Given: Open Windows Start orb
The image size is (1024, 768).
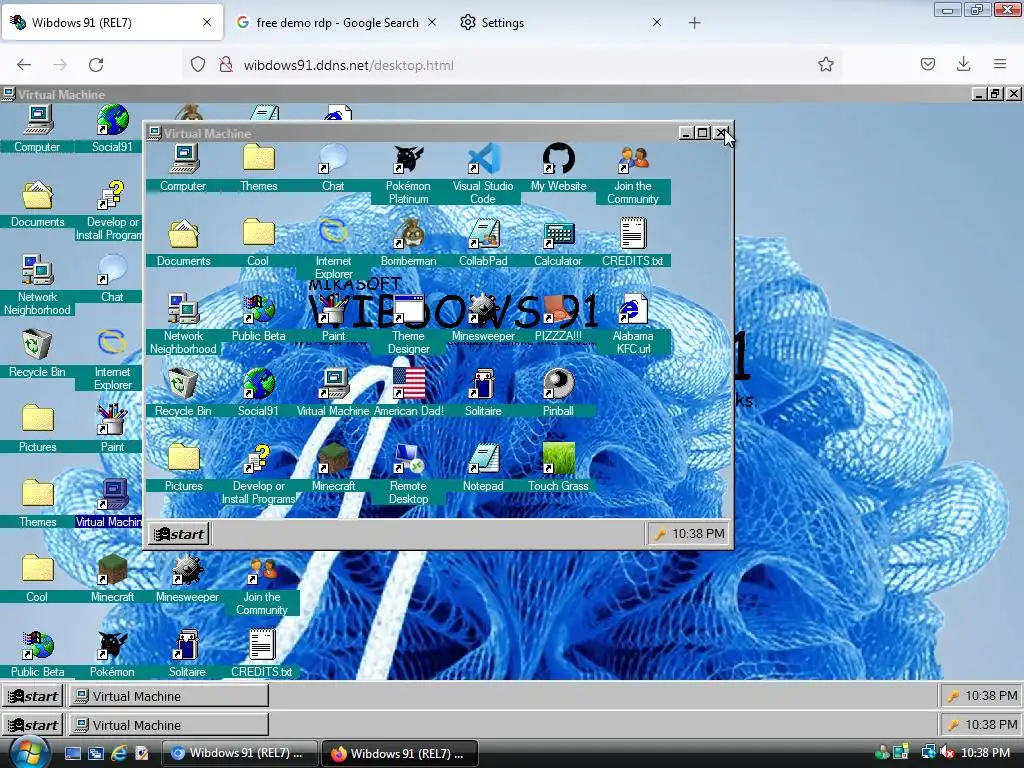Looking at the screenshot, I should pyautogui.click(x=29, y=754).
